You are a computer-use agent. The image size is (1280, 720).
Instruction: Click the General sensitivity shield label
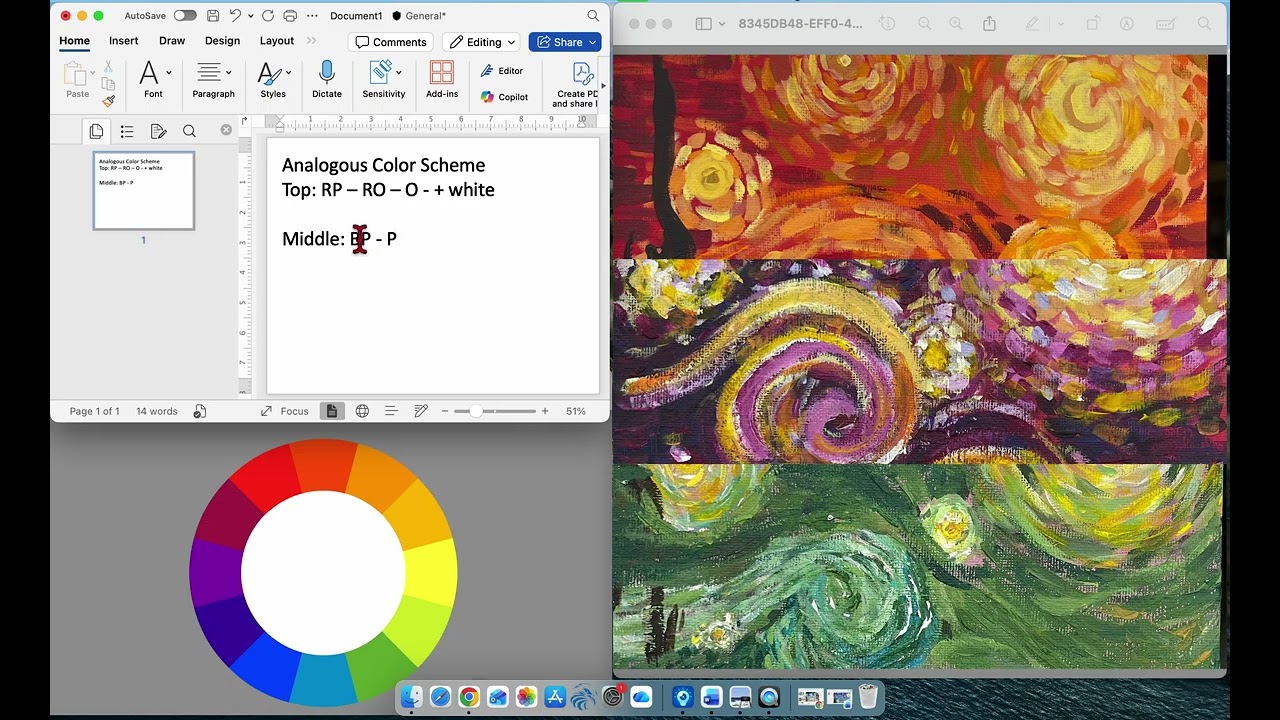click(420, 16)
